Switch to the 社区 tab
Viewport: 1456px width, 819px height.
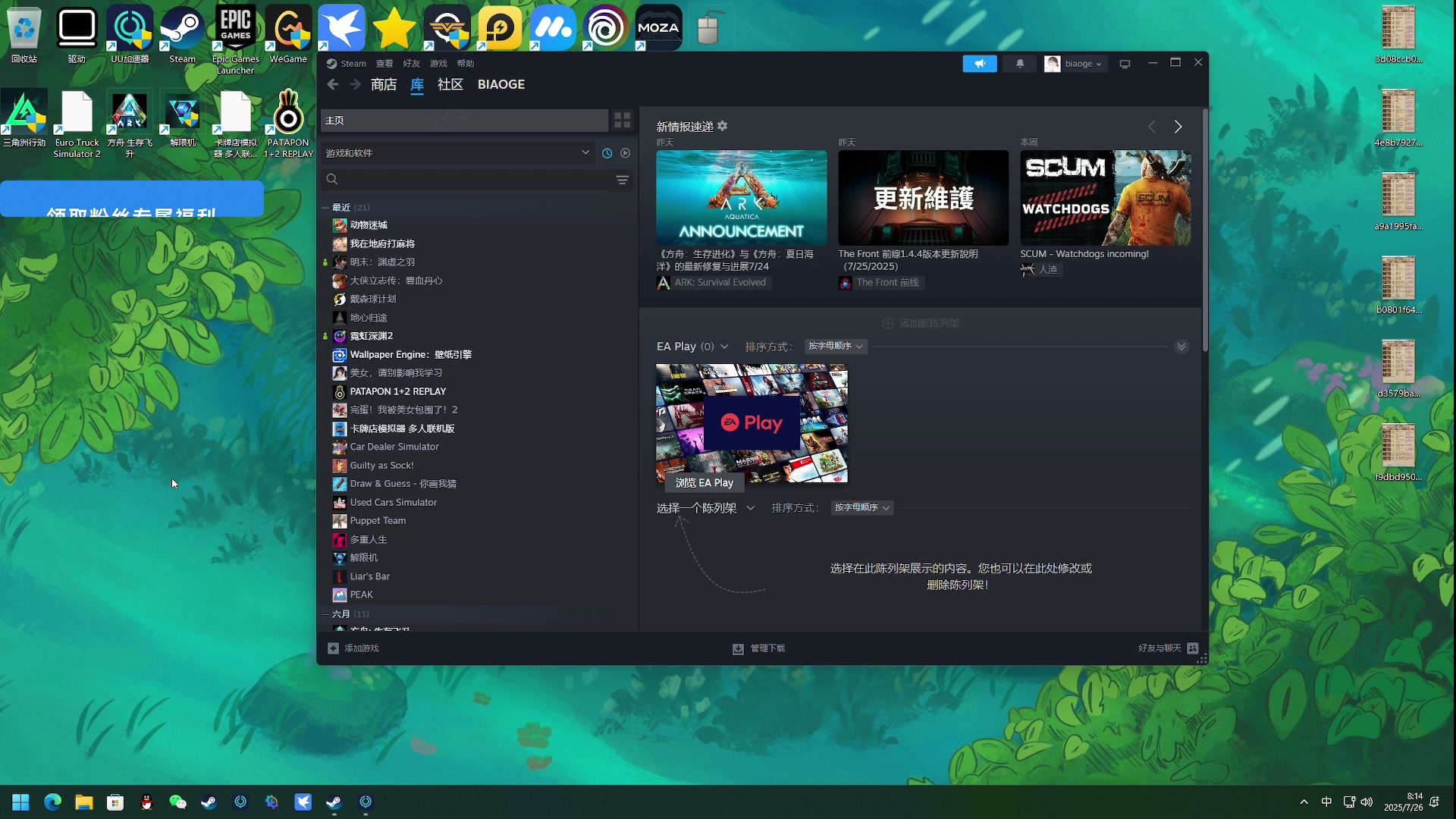coord(450,84)
